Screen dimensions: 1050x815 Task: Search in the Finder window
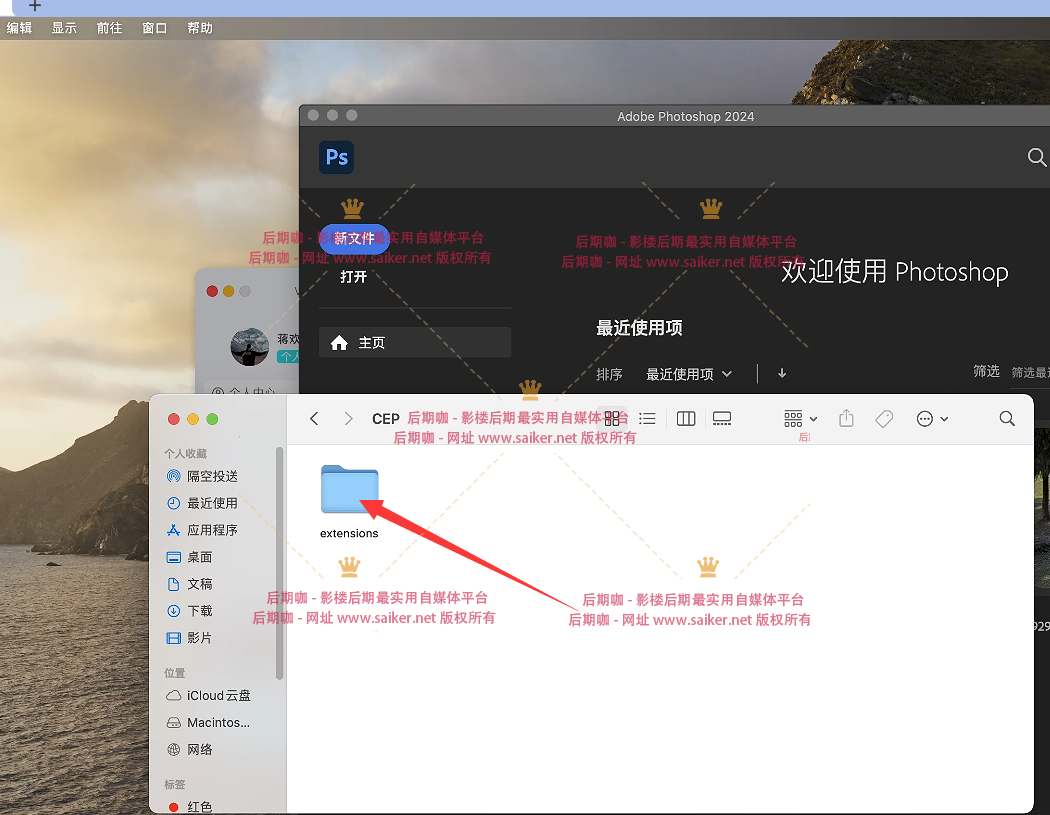coord(1006,419)
